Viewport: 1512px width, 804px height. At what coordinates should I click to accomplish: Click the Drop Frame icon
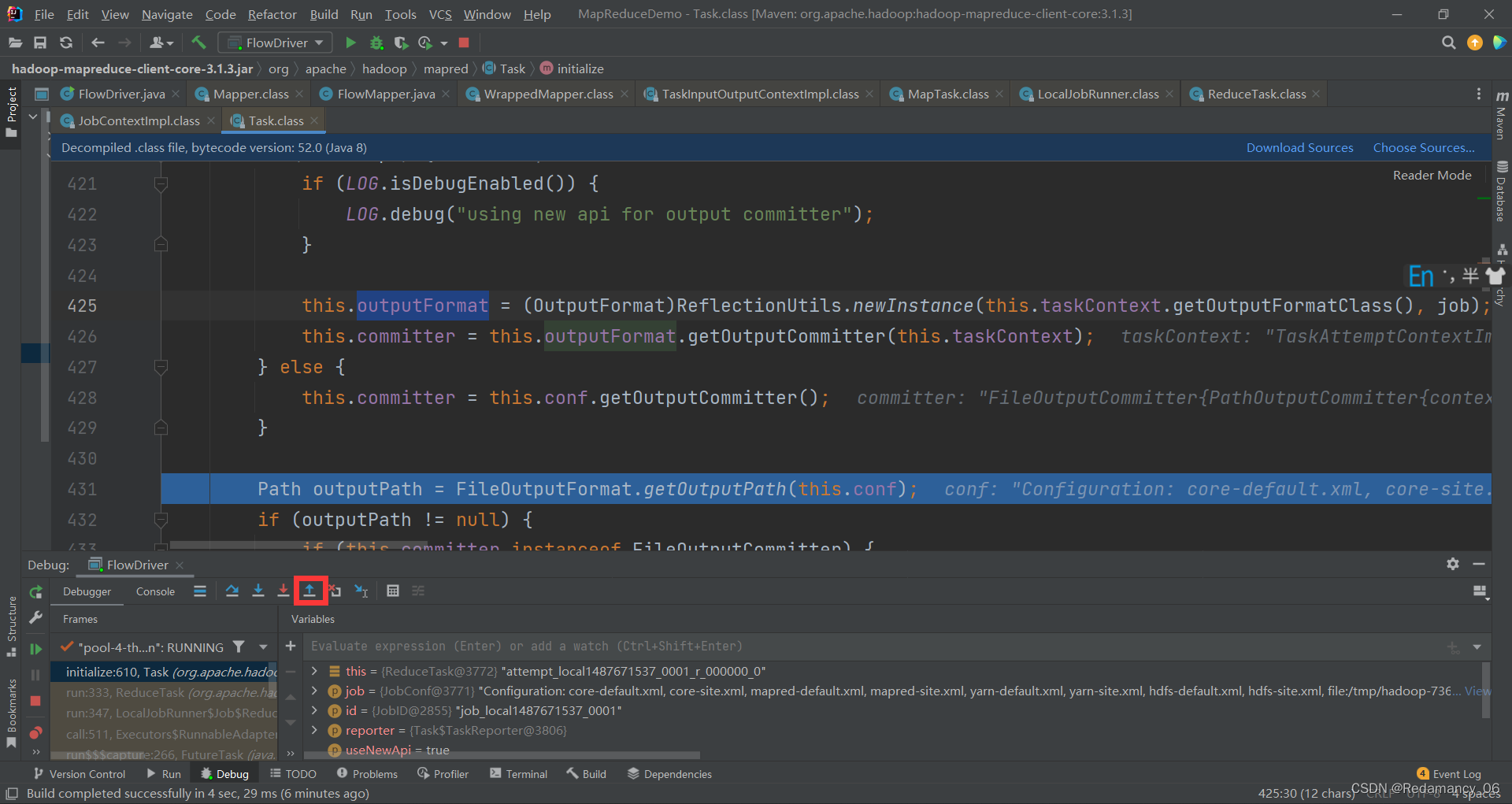point(335,591)
